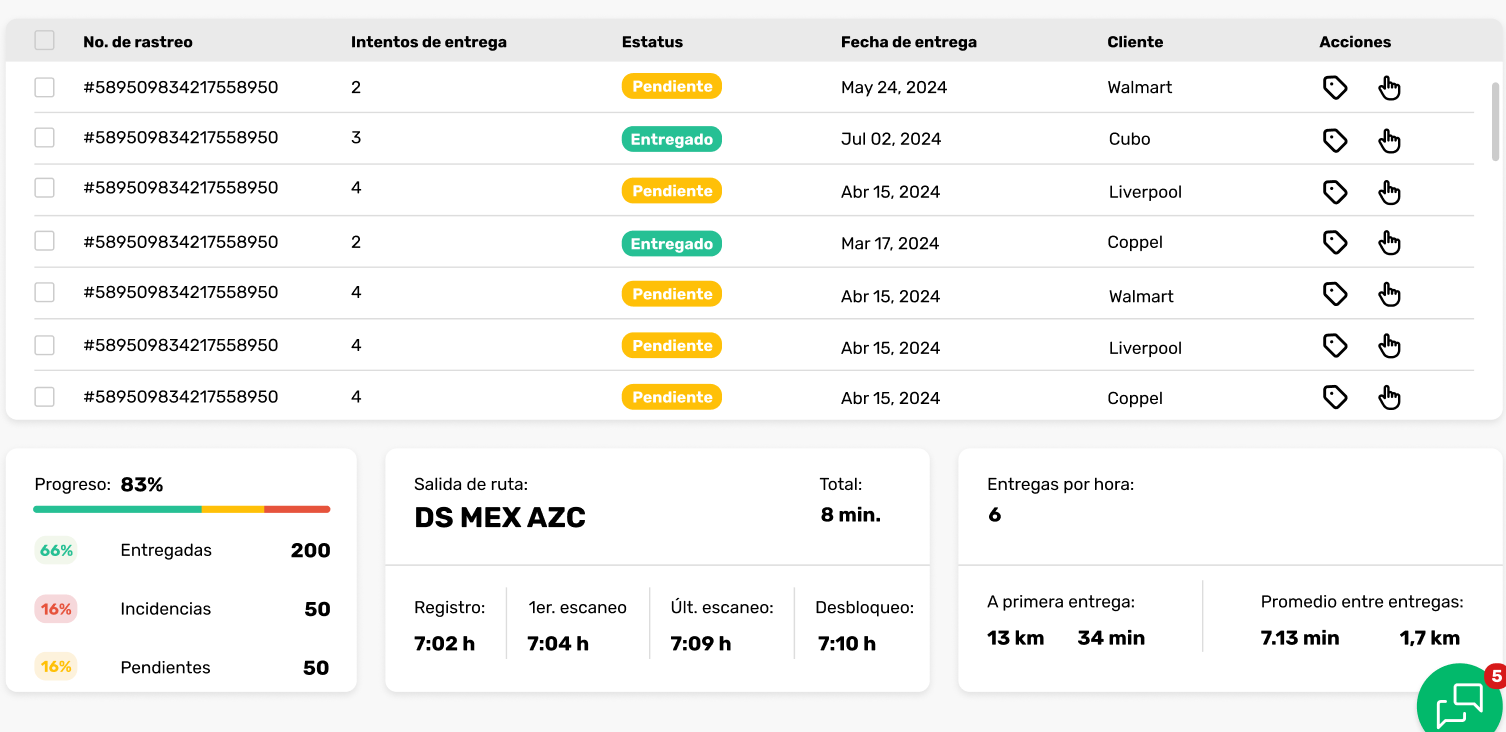Click the '1,7 km' average distance value

click(1430, 638)
